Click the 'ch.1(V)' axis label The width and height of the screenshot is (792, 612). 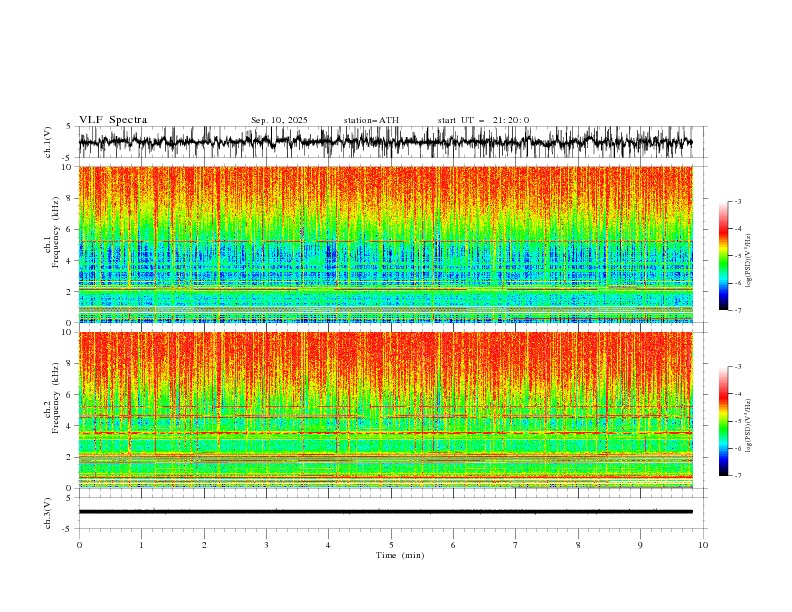(48, 142)
